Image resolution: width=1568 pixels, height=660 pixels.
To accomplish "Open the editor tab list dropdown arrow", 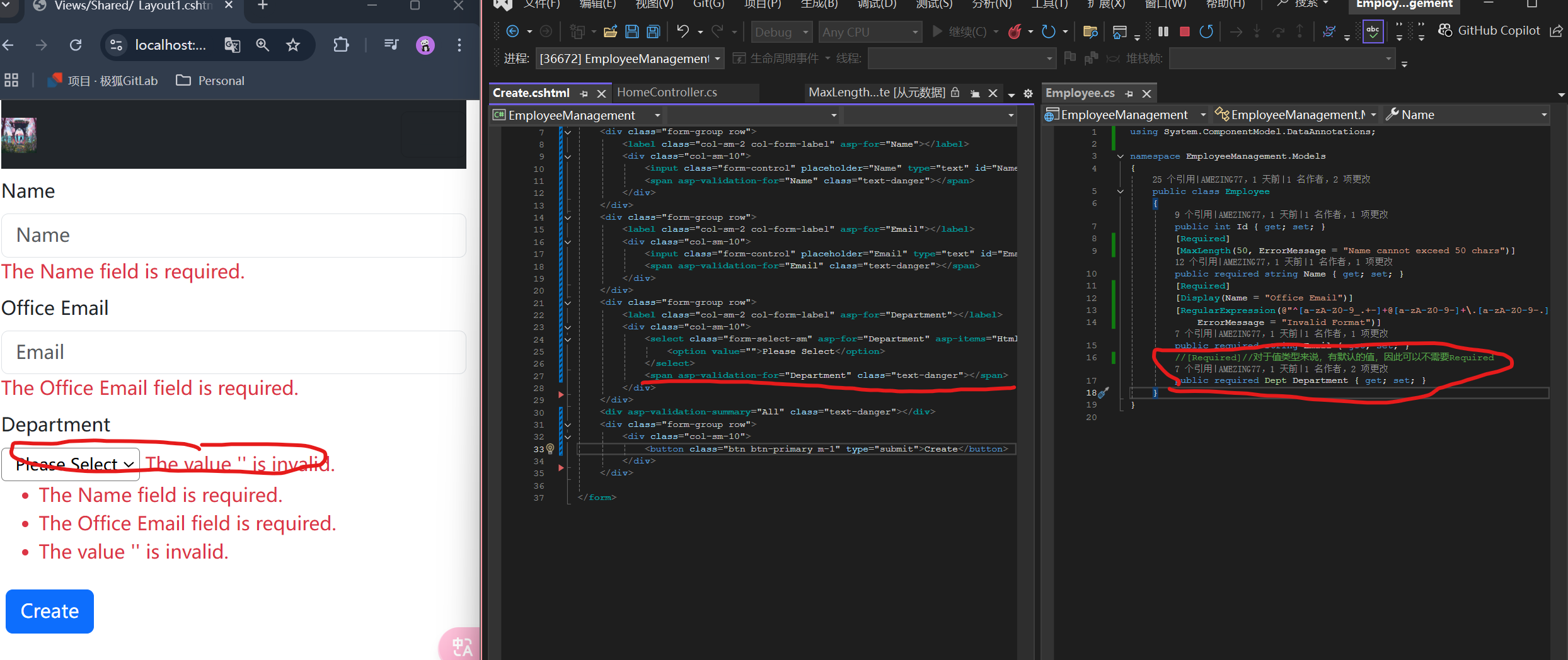I will 1011,94.
